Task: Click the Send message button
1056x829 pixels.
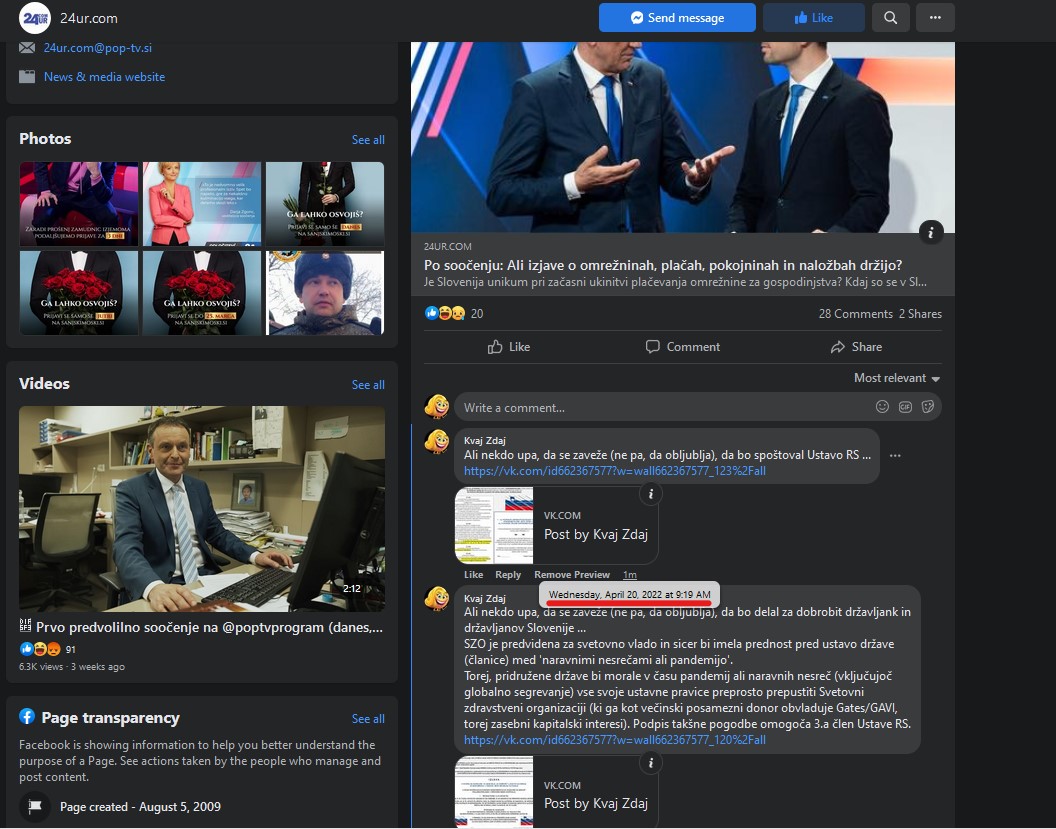Action: pos(676,18)
